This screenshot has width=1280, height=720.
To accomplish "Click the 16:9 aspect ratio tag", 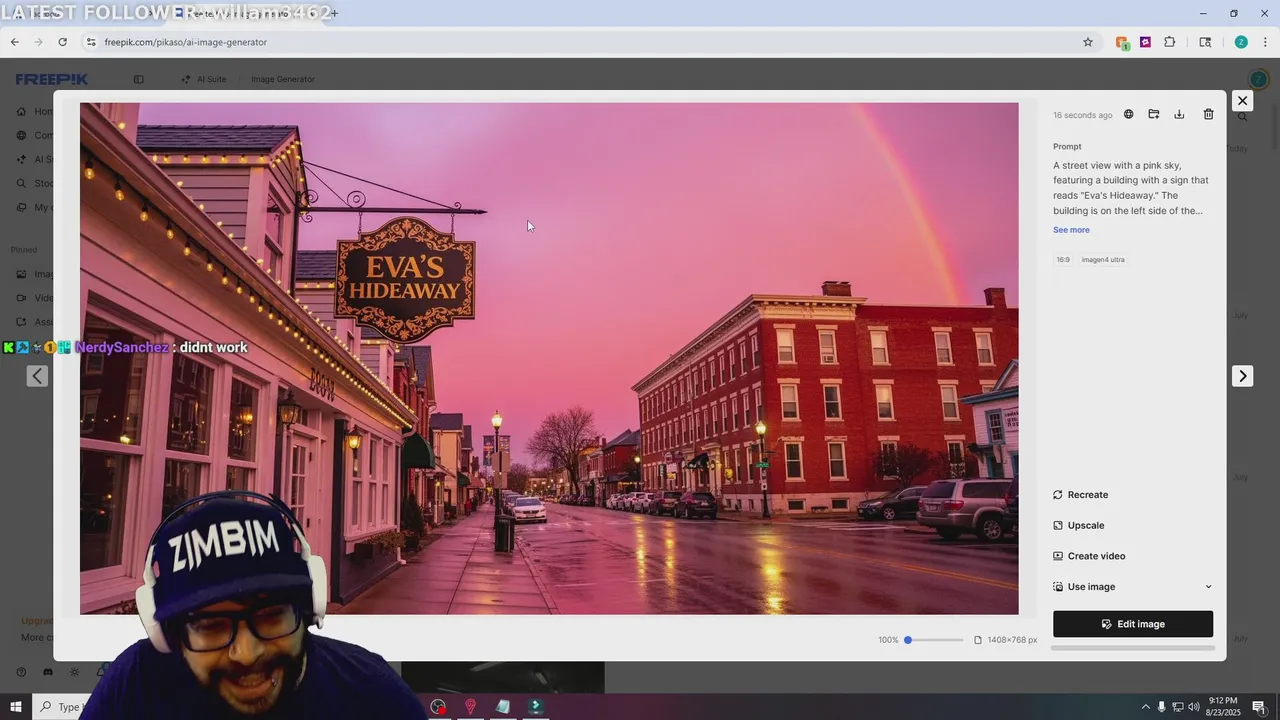I will 1063,260.
